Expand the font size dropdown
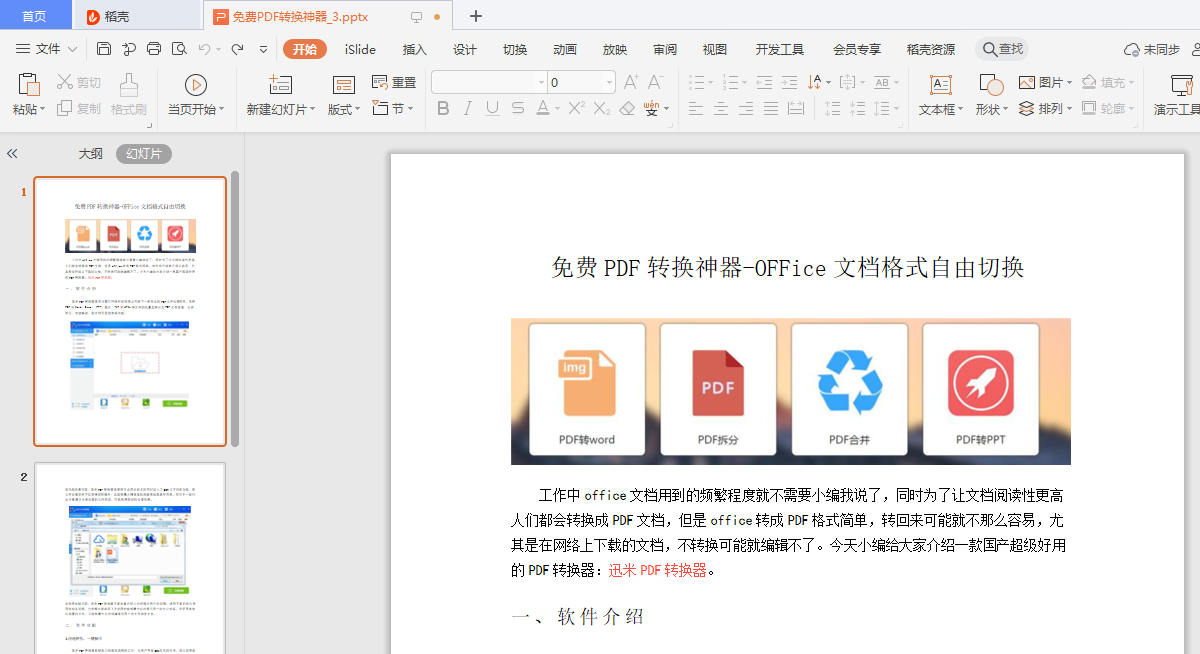Screen dimensions: 1200x654 coord(609,82)
